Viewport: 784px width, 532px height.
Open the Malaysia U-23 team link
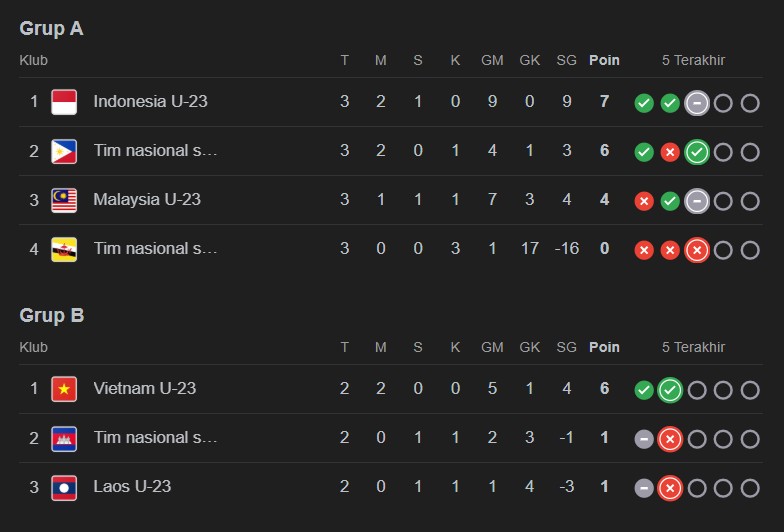[x=147, y=199]
